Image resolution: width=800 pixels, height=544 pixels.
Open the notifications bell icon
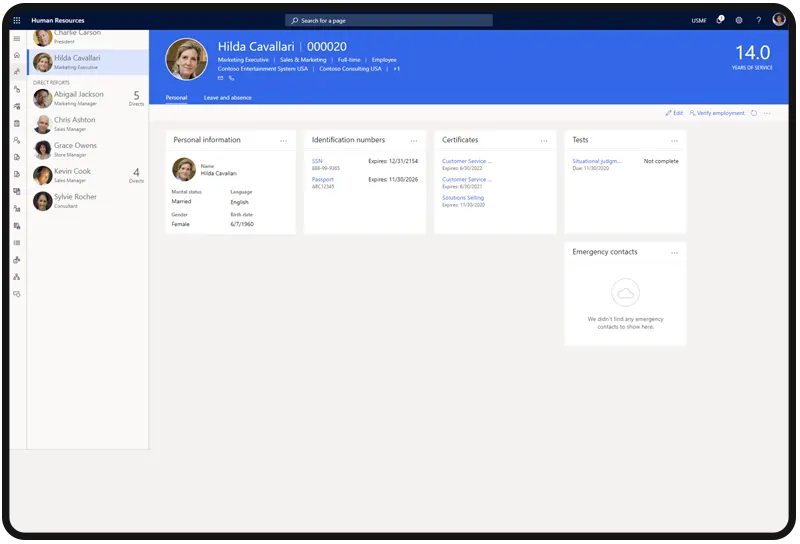tap(720, 20)
